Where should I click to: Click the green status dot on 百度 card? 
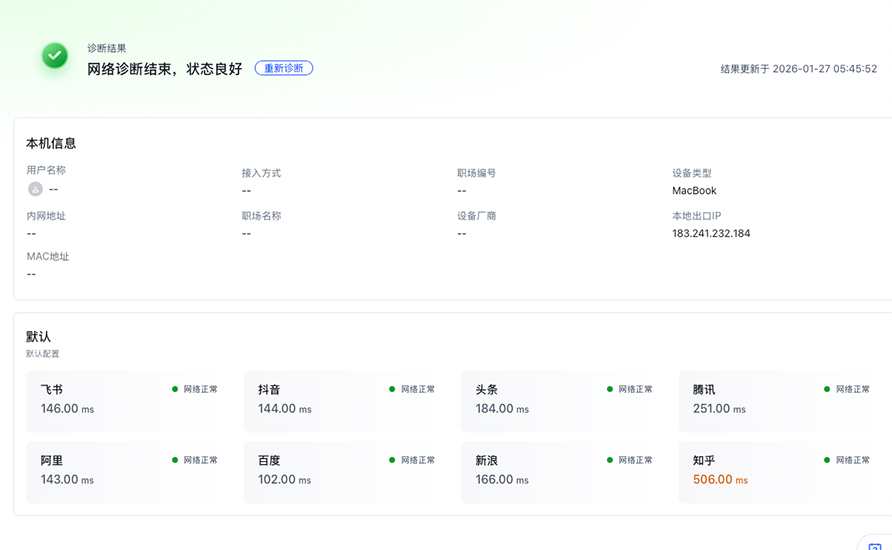392,460
